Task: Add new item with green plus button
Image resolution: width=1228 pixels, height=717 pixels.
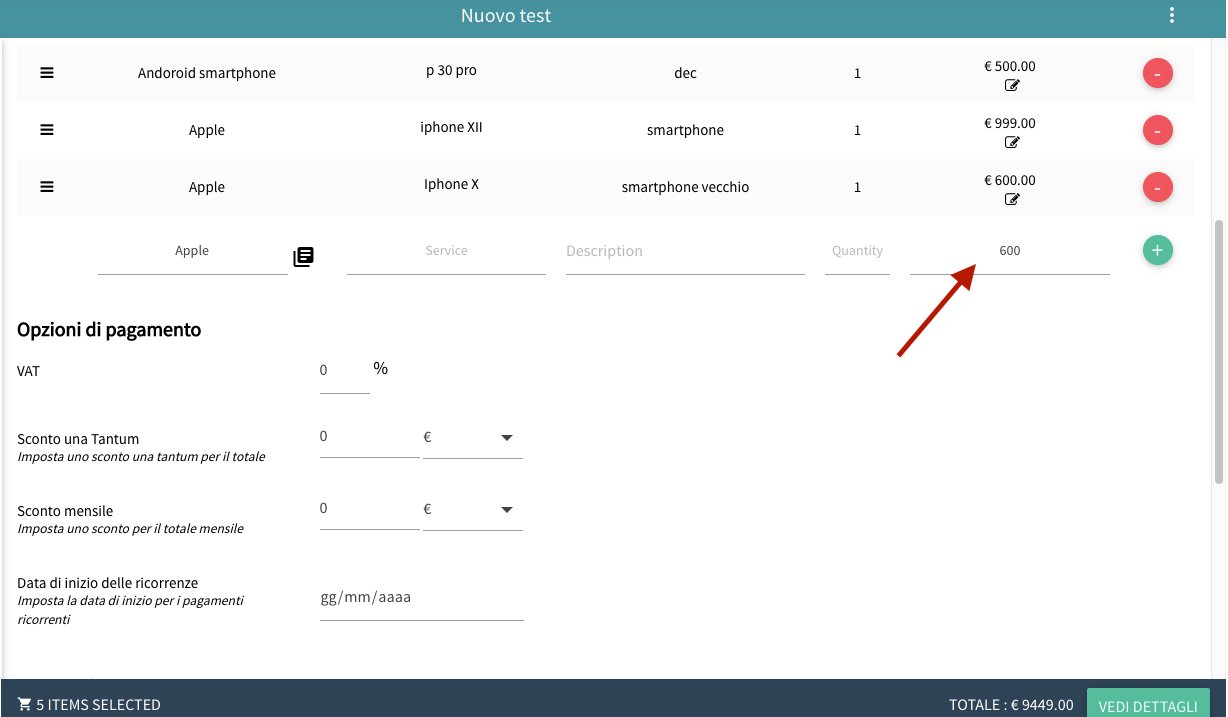Action: coord(1157,251)
